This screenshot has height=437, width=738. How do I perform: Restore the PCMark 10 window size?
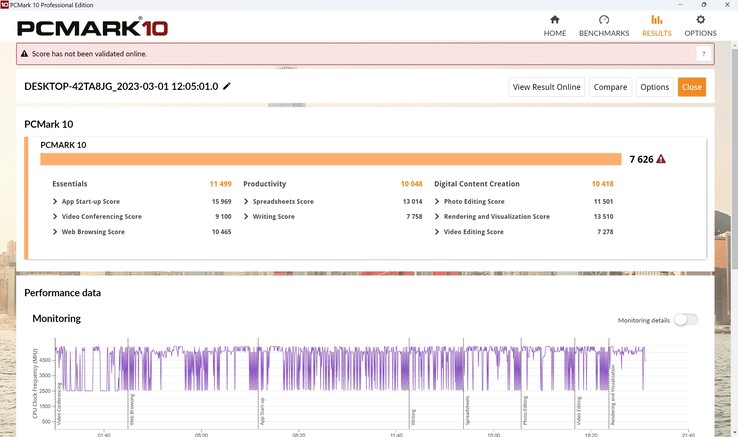(x=704, y=5)
